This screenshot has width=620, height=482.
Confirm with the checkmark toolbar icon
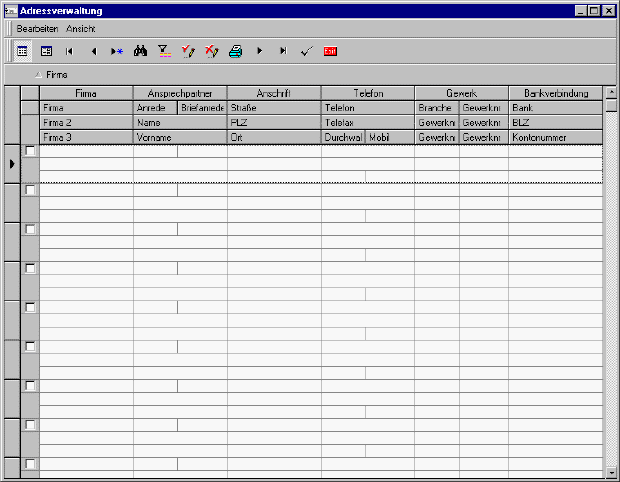pos(307,50)
